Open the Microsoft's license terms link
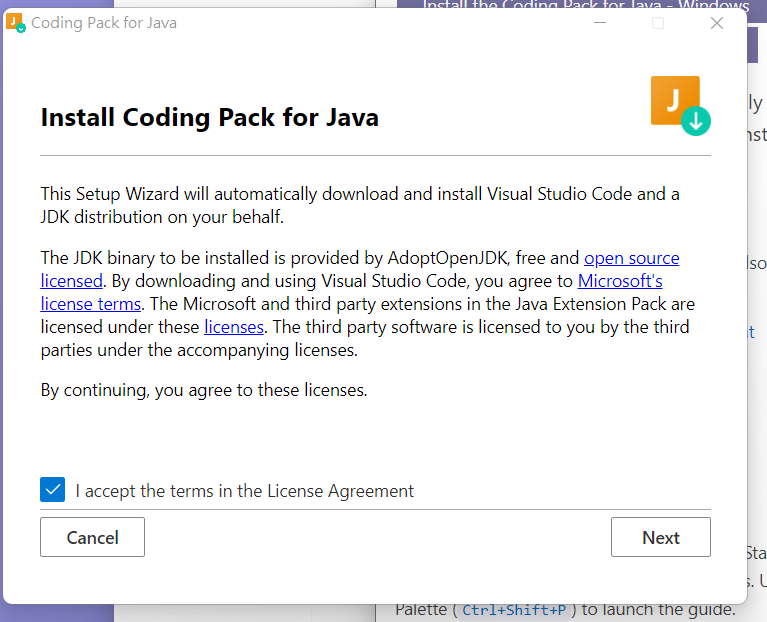The height and width of the screenshot is (622, 767). (620, 281)
